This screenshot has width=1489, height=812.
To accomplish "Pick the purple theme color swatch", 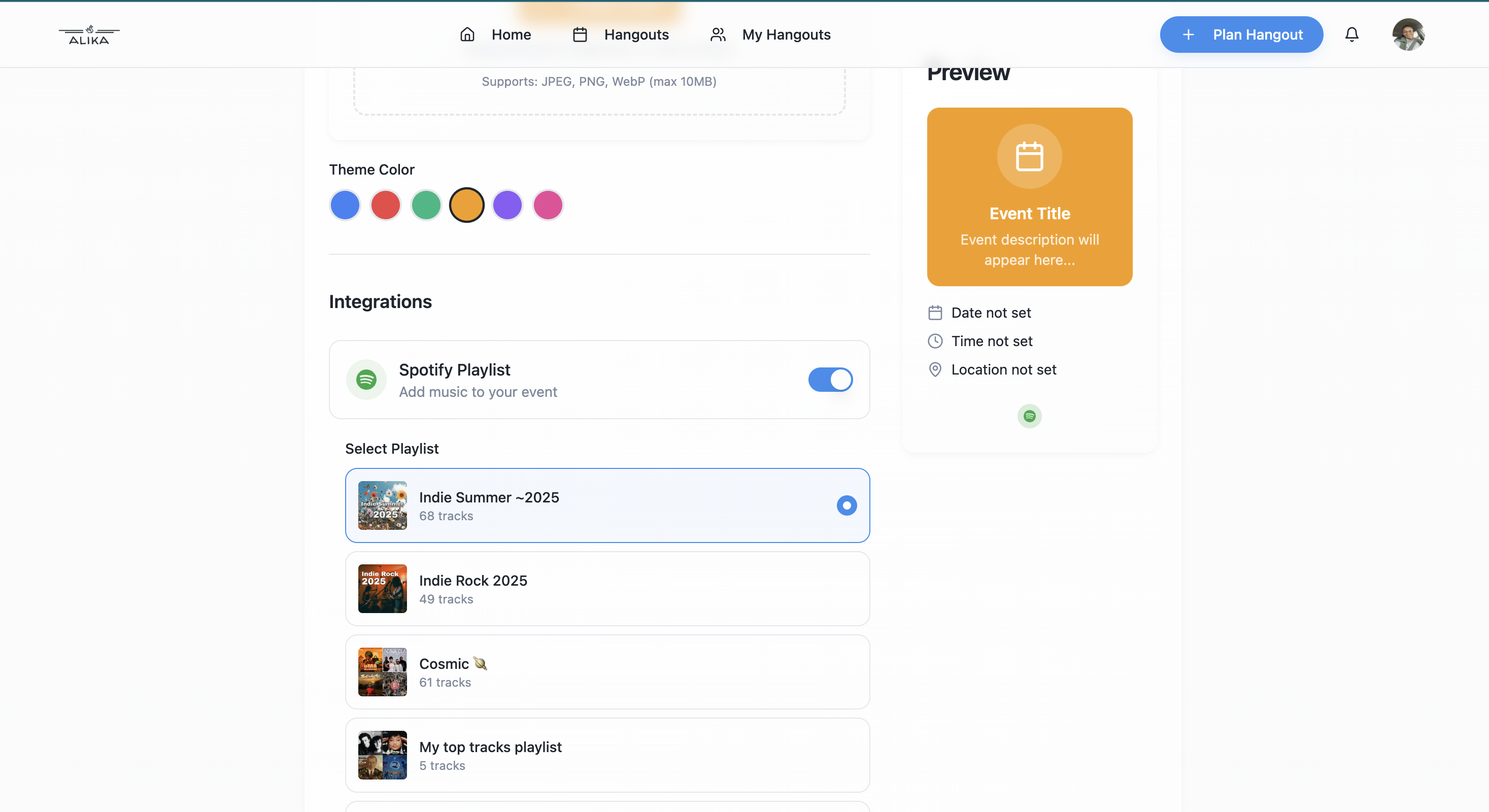I will [x=507, y=205].
